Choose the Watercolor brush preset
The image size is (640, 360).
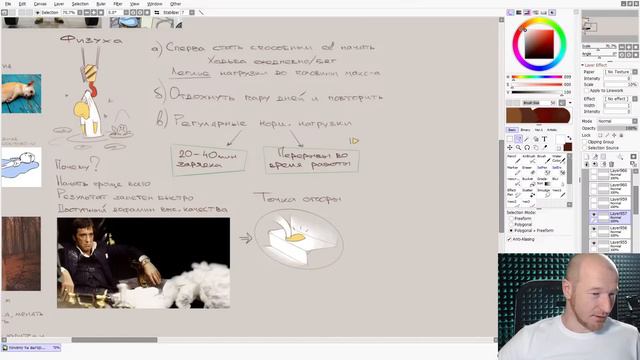coord(559,160)
